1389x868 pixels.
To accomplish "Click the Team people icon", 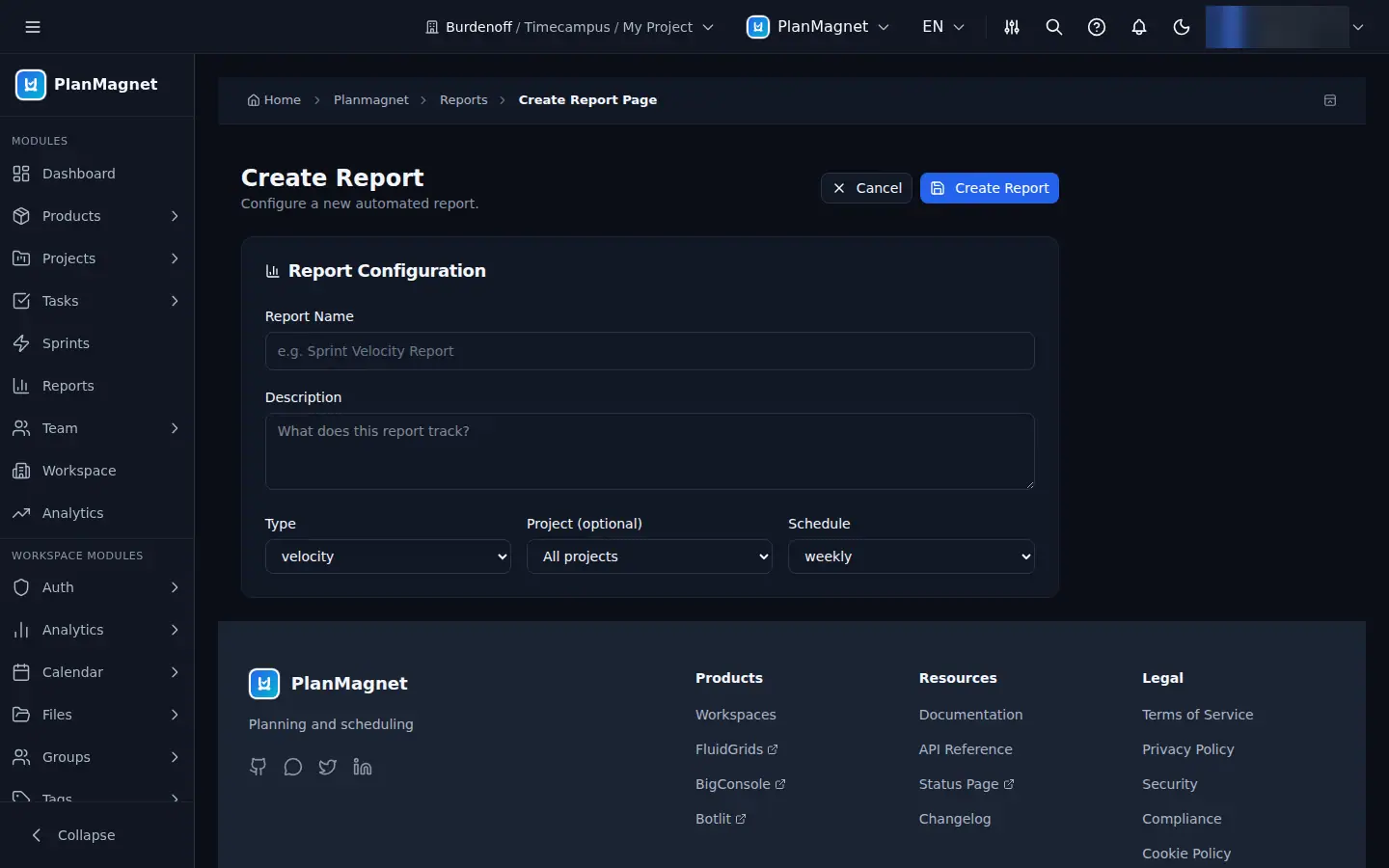I will (21, 428).
